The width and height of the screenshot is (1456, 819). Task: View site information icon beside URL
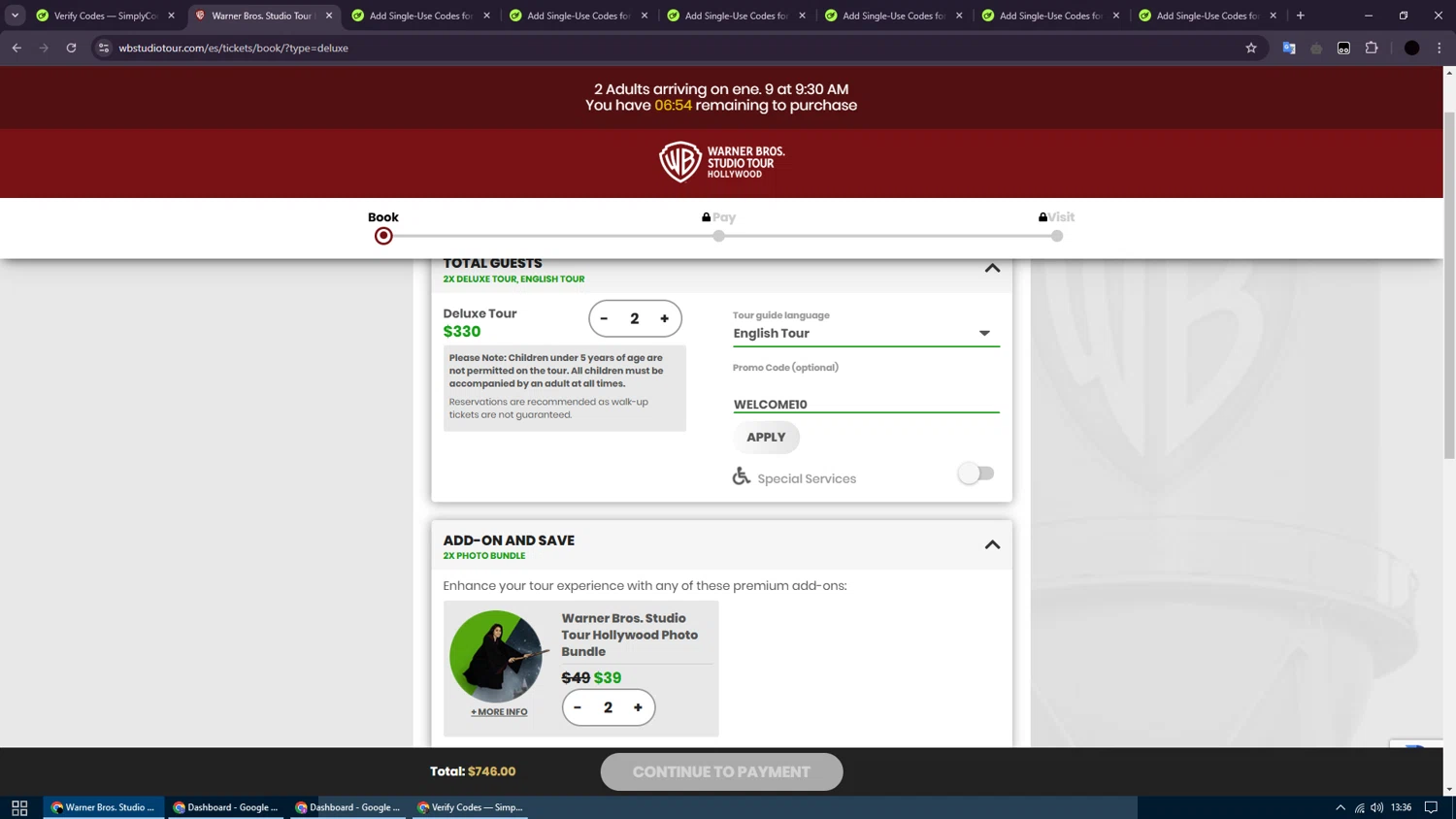[x=104, y=48]
